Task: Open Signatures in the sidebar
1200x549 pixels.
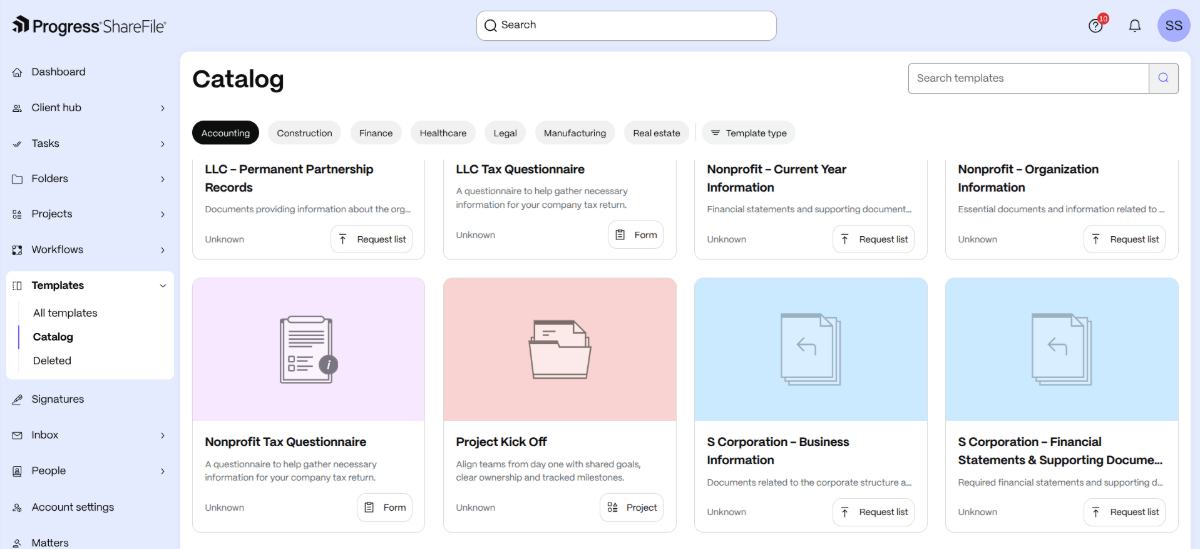Action: point(58,399)
